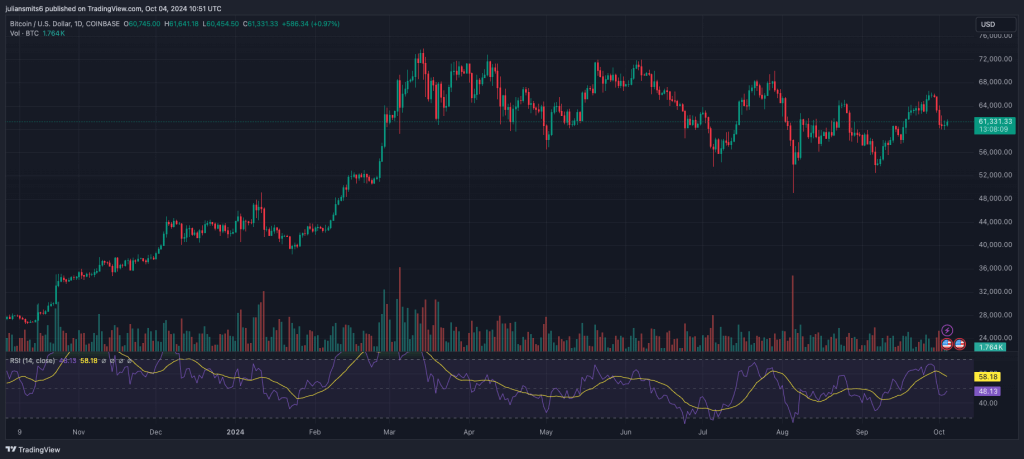Click the published on TradingView.com header text
This screenshot has height=459, width=1024.
[x=114, y=8]
